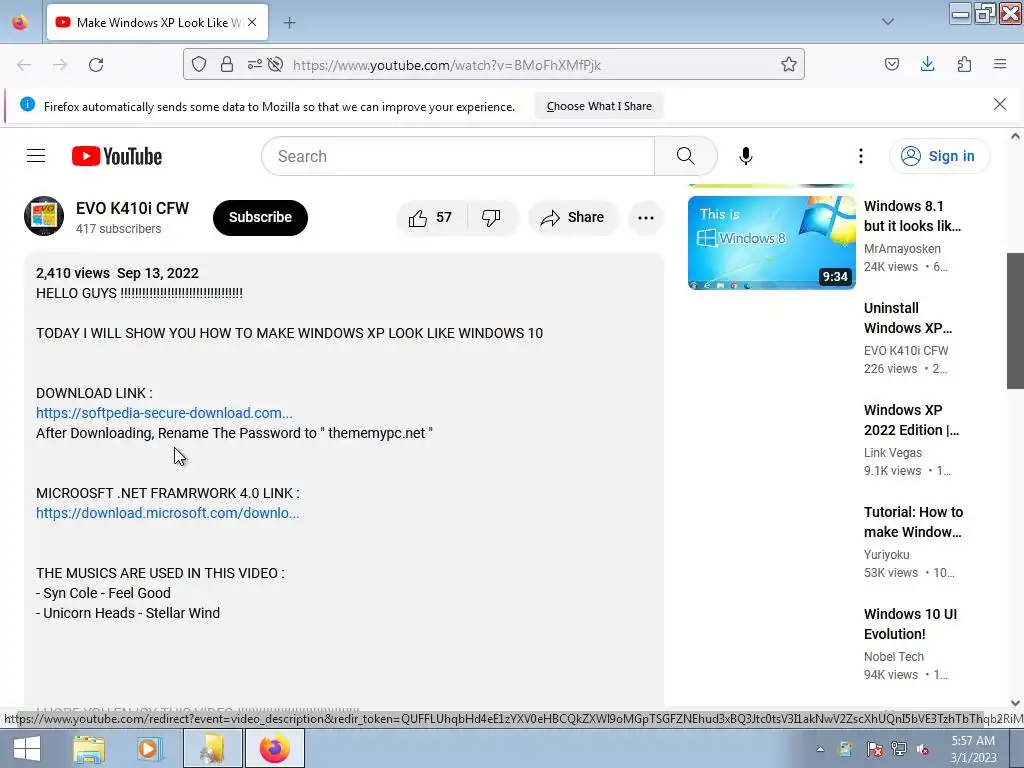This screenshot has height=768, width=1024.
Task: Open EVO K410i CFW channel name
Action: [132, 208]
